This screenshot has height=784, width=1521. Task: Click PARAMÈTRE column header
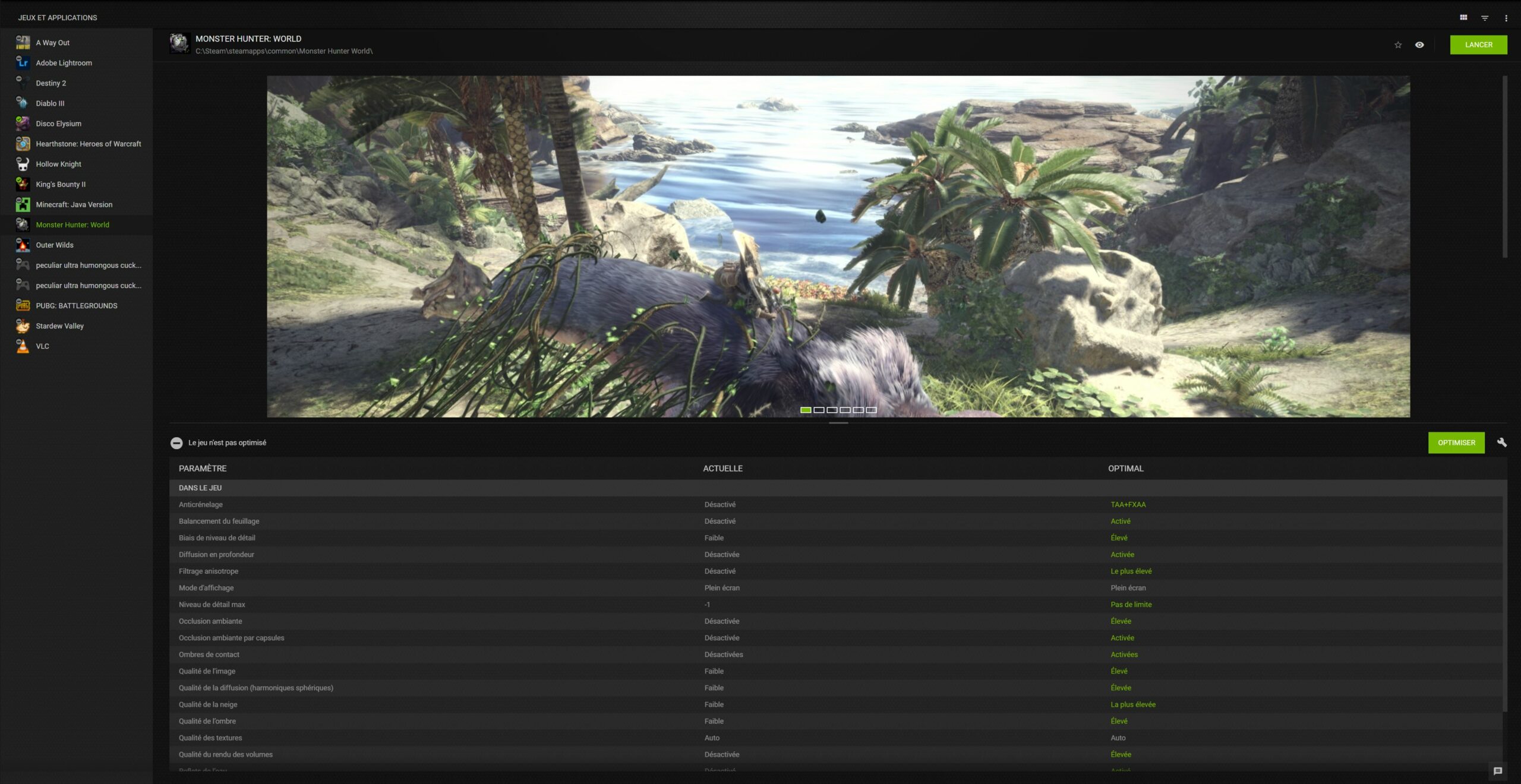tap(203, 468)
